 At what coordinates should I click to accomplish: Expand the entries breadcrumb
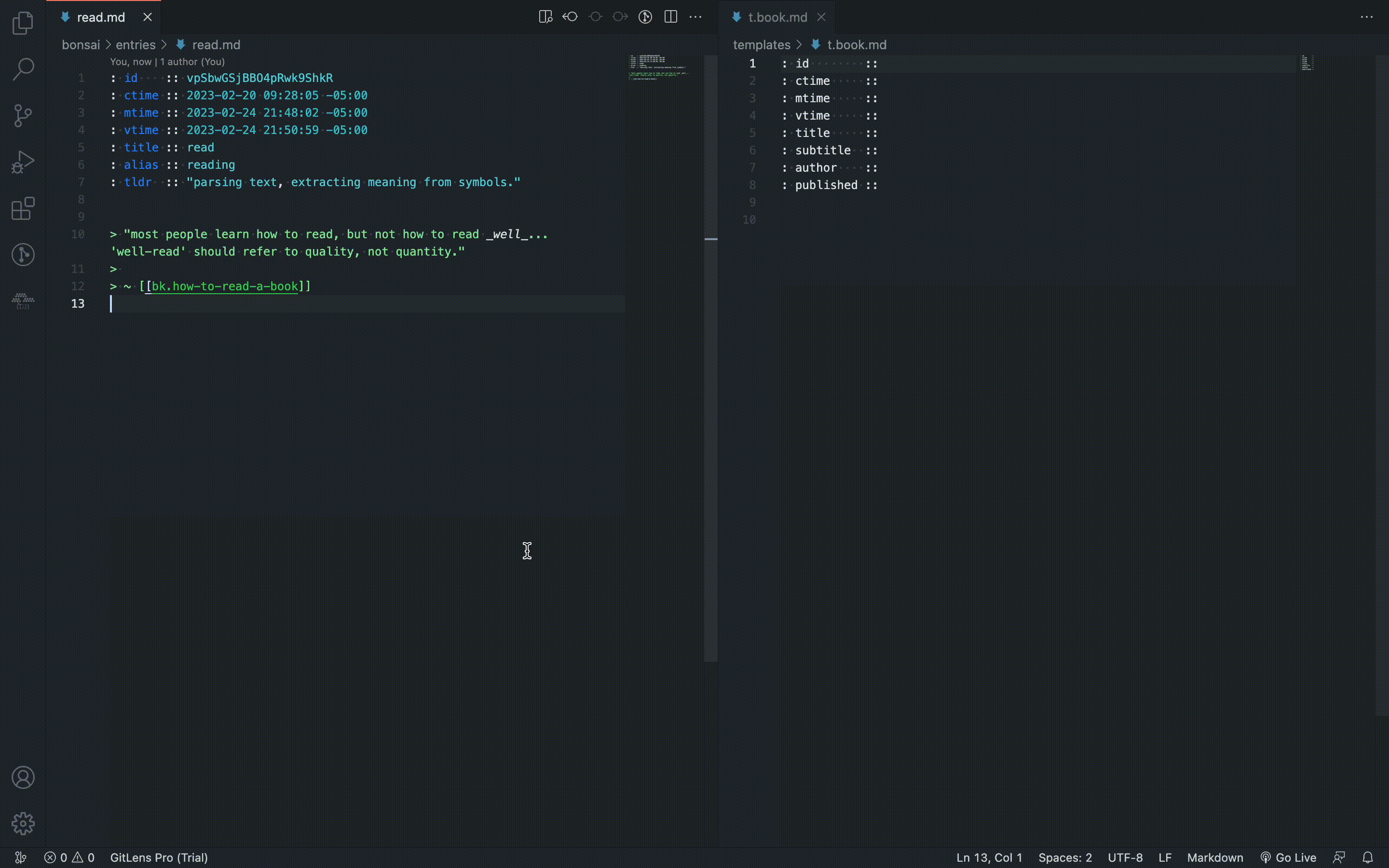[136, 45]
